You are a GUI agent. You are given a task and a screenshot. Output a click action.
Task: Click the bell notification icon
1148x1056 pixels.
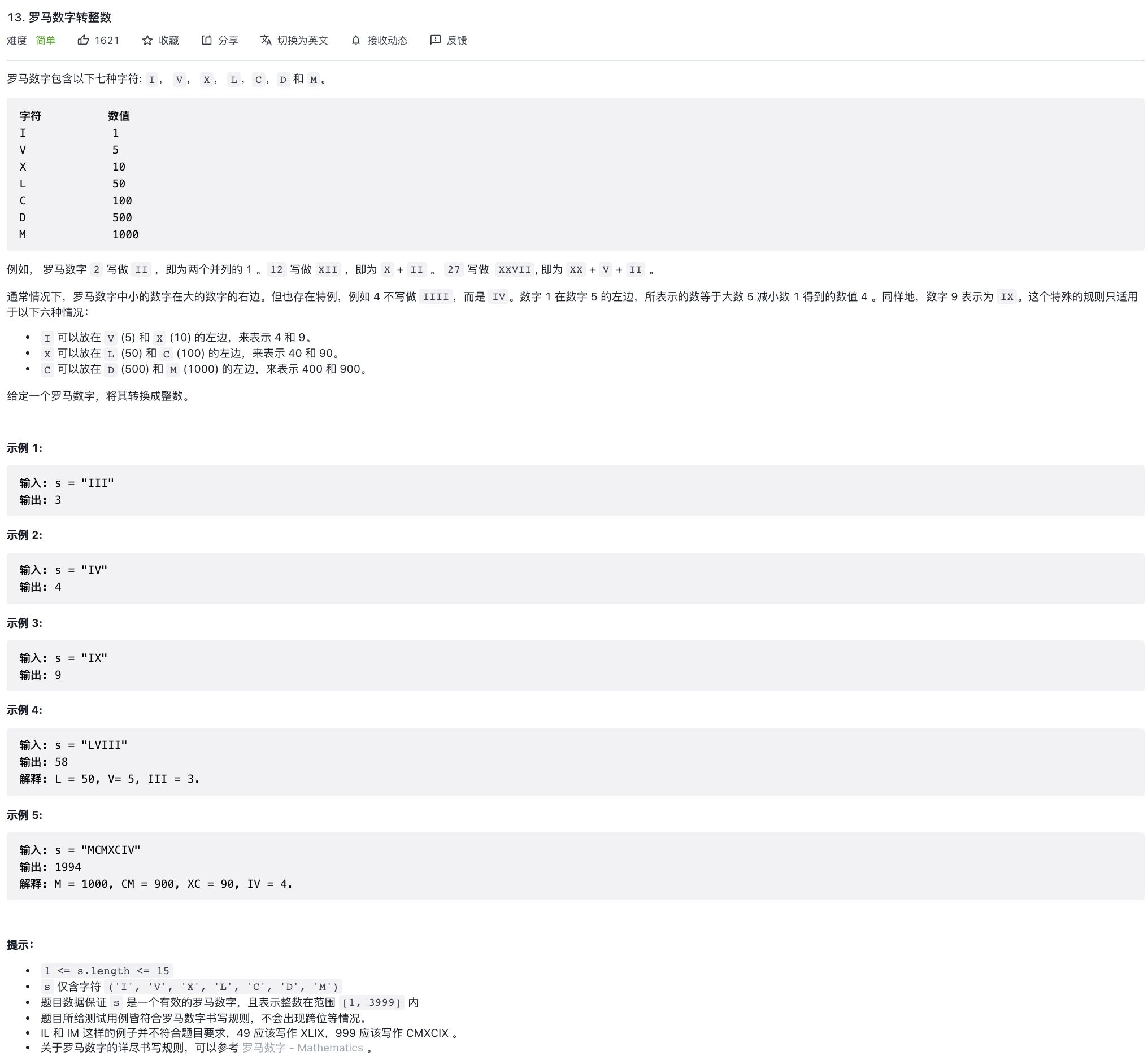pyautogui.click(x=355, y=40)
